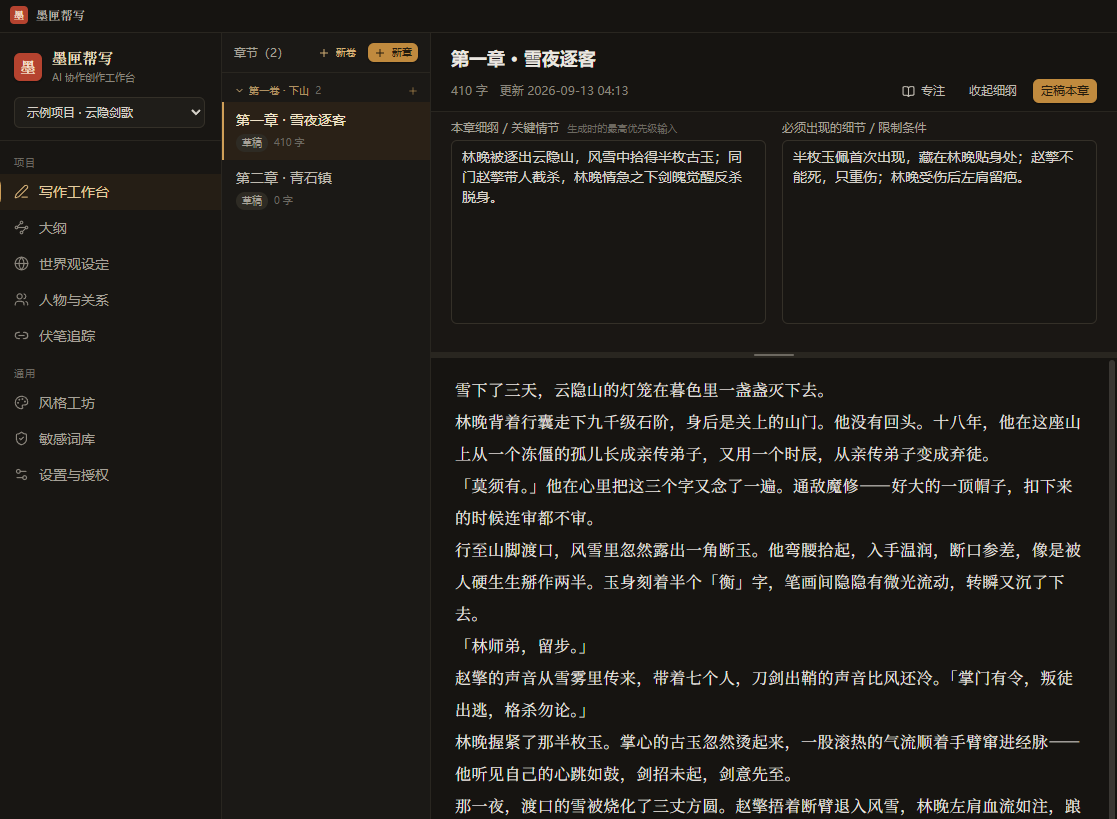Click the shield icon beside 敏感词库
1117x819 pixels.
pyautogui.click(x=21, y=439)
